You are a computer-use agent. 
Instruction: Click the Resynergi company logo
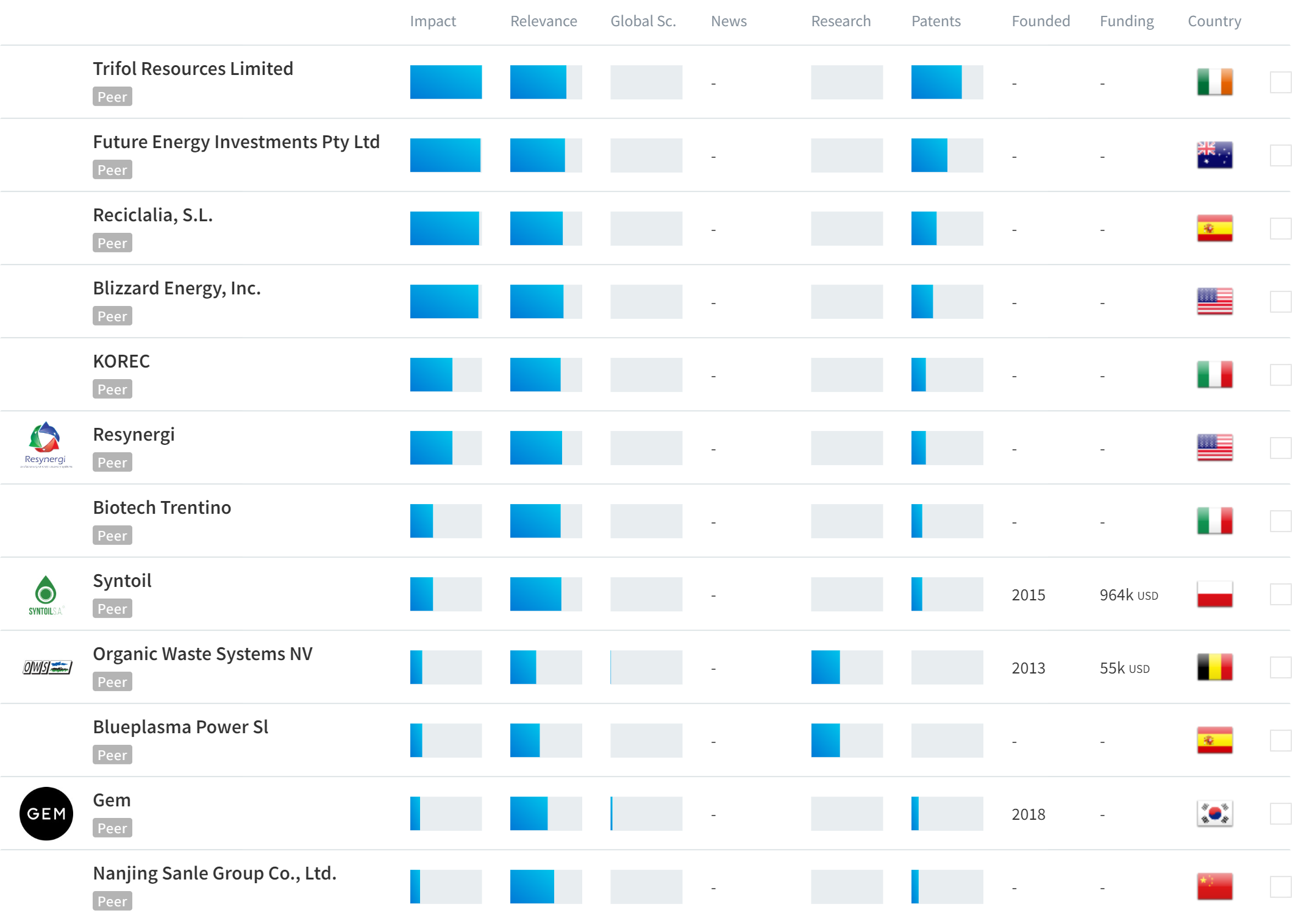46,445
